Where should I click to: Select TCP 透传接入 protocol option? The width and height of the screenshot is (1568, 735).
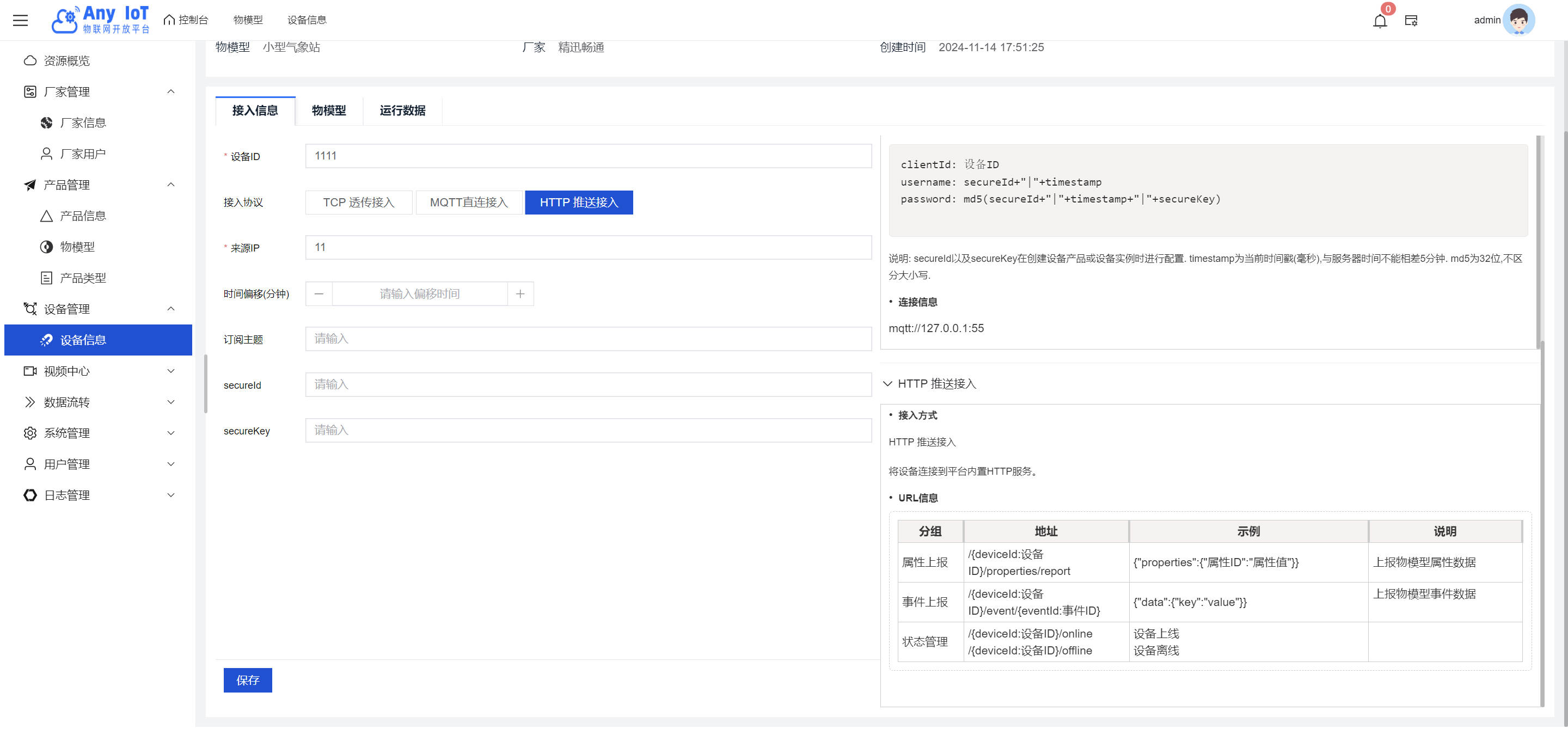[x=359, y=203]
